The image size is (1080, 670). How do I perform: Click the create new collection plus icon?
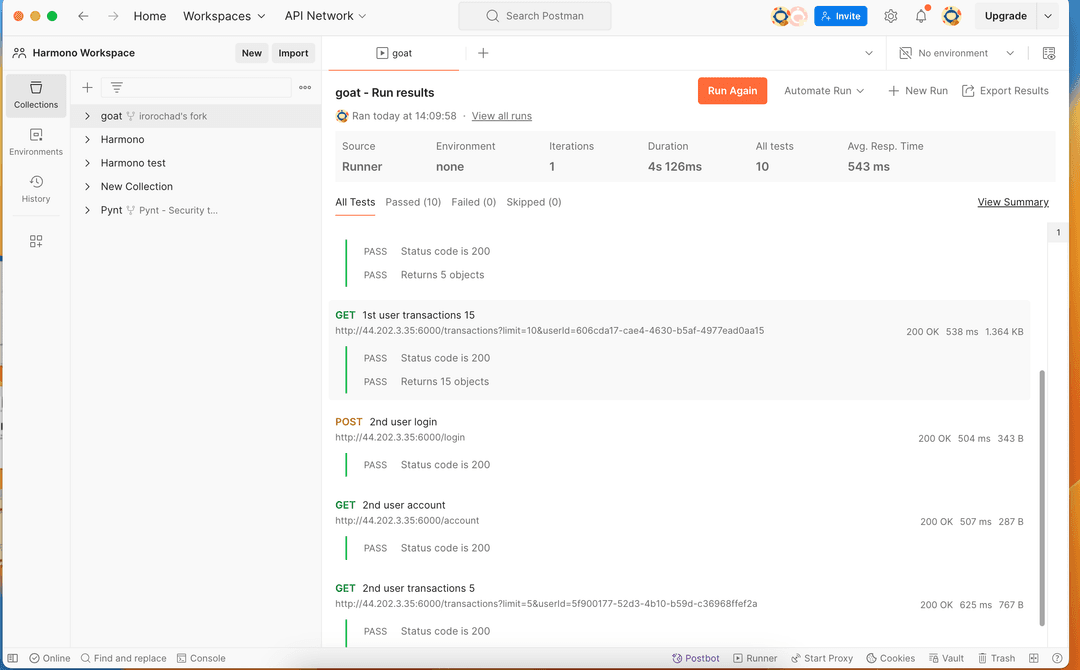[x=87, y=88]
